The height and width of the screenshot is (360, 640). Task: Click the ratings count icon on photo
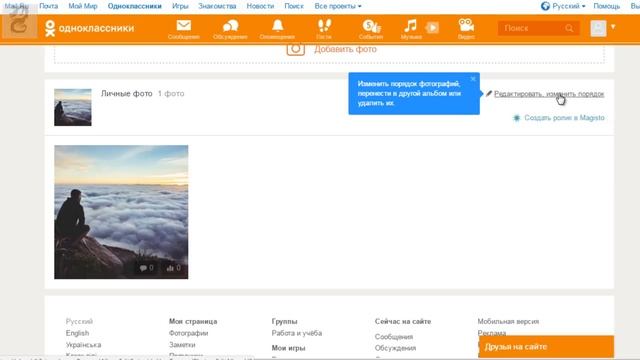[173, 268]
